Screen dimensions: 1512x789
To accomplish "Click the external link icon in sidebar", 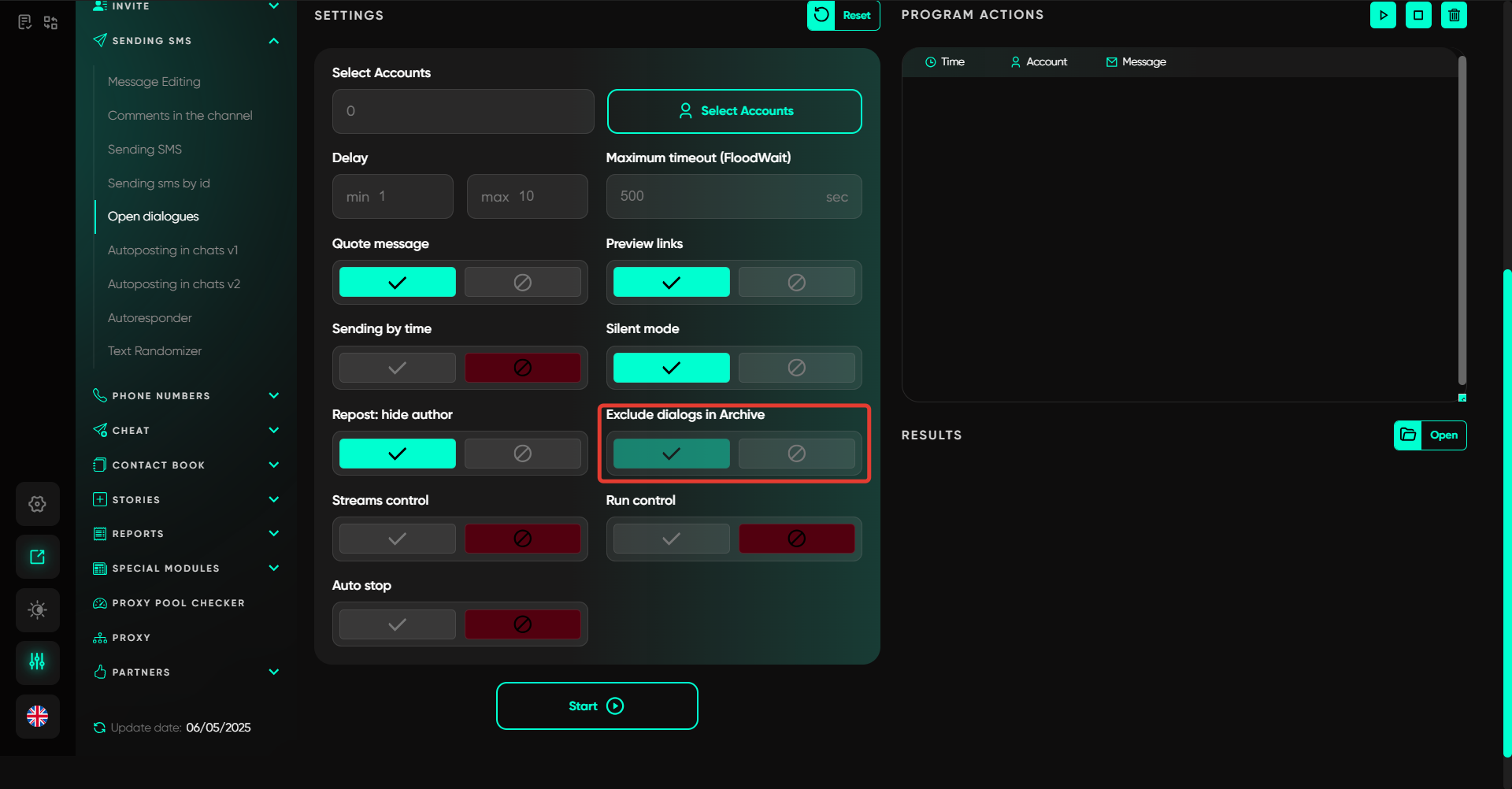I will 37,557.
